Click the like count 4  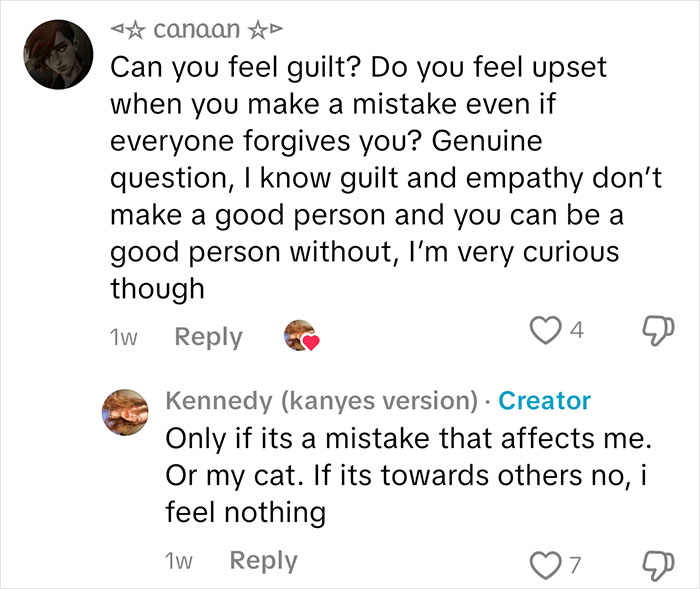tap(577, 330)
